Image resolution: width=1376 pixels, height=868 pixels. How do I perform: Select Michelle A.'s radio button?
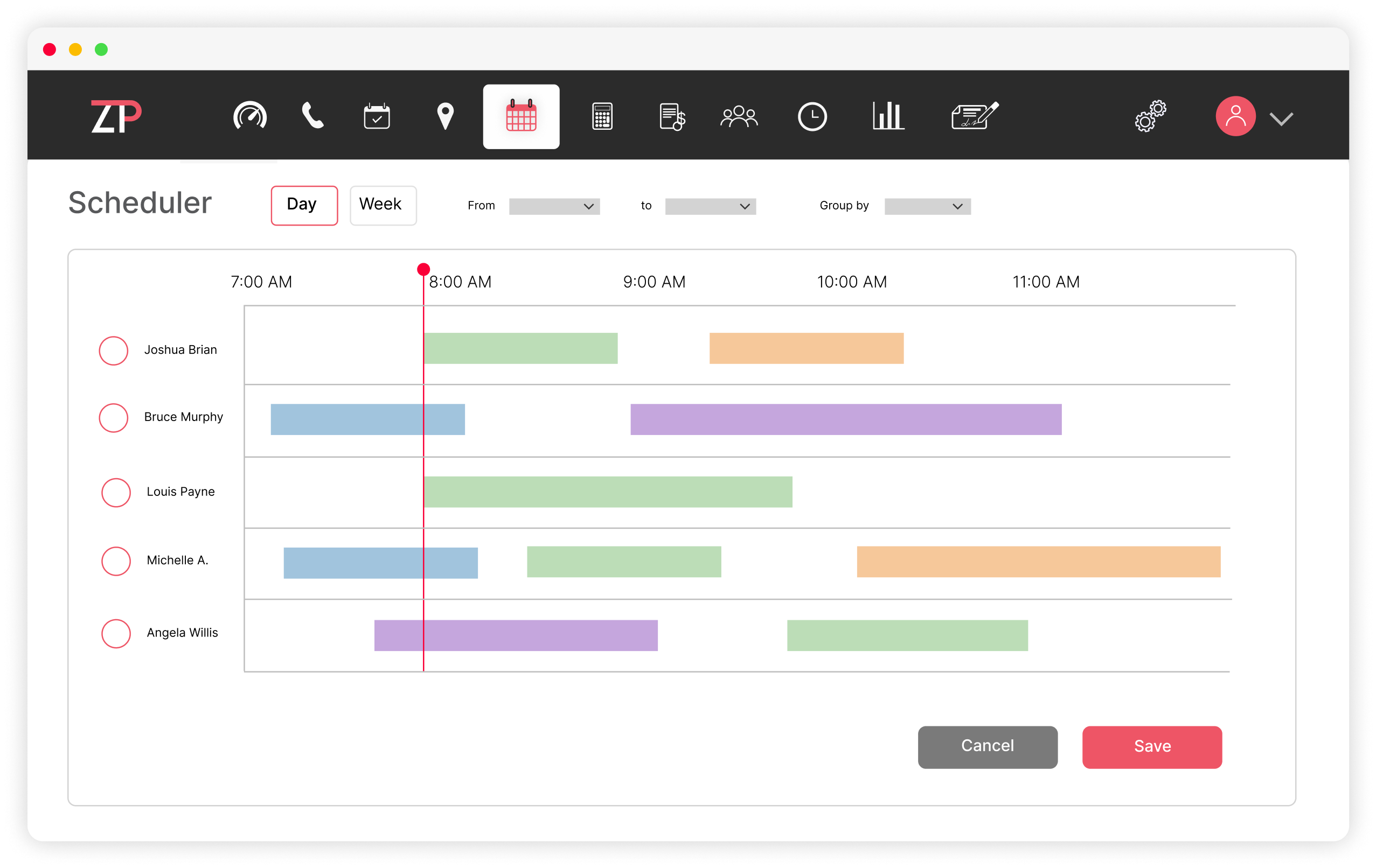(115, 561)
